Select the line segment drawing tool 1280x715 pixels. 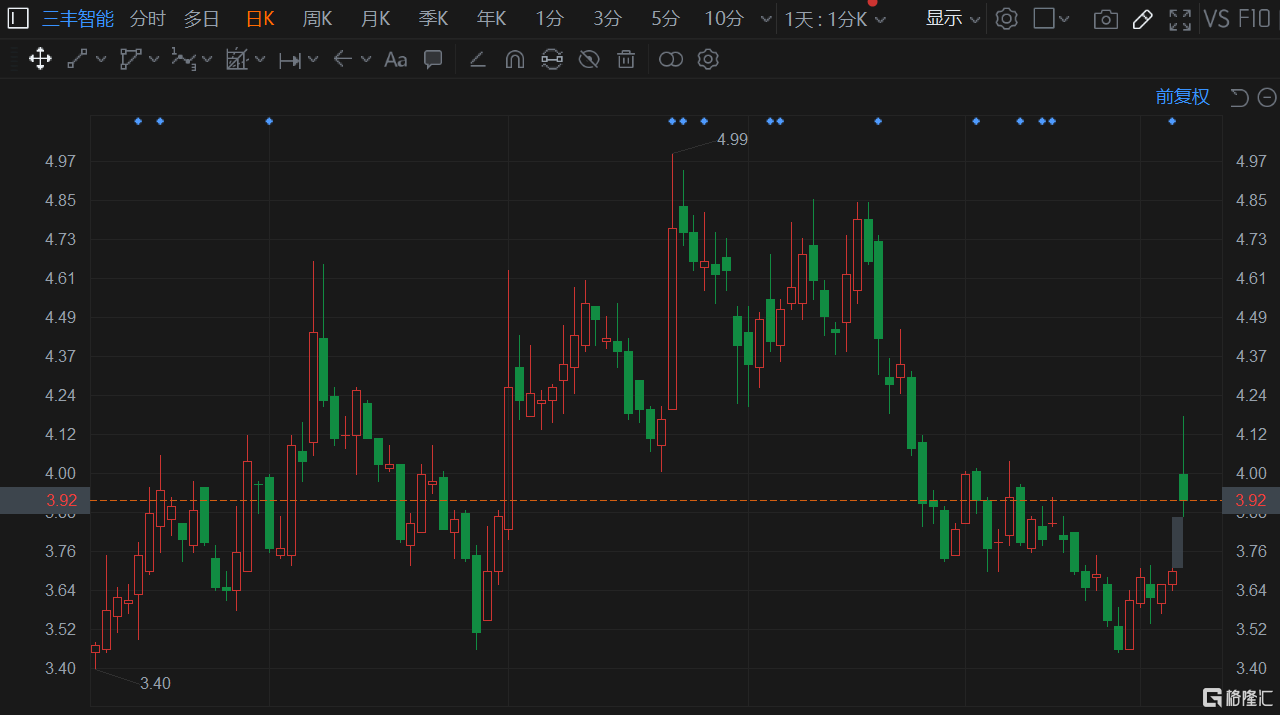[x=77, y=59]
